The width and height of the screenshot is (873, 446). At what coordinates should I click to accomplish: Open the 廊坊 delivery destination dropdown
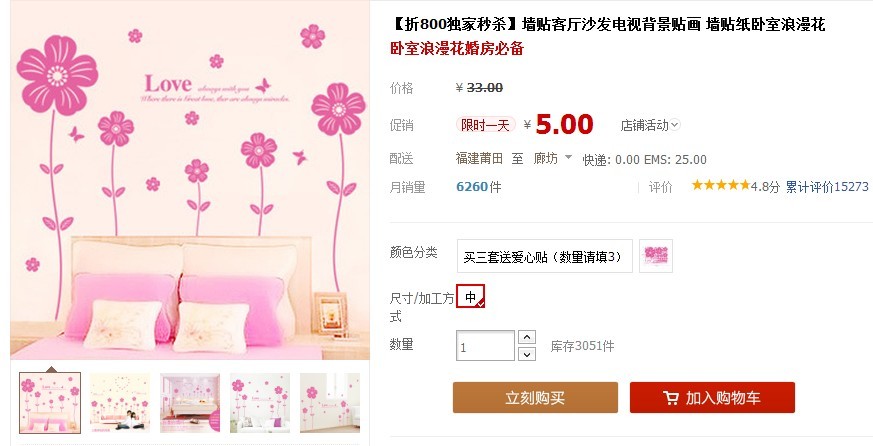click(552, 159)
